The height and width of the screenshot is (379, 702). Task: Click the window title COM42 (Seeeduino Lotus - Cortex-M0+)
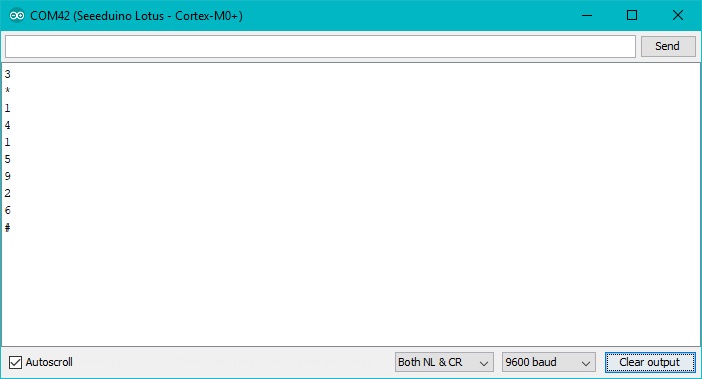tap(137, 16)
